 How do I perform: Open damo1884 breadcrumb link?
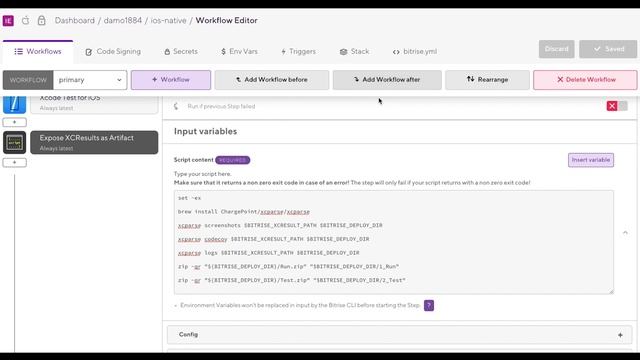click(122, 20)
